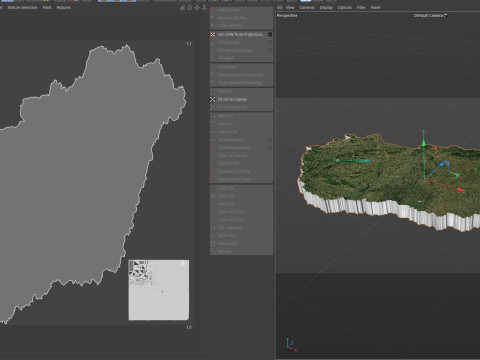Click the Clear UV Pins command
The width and height of the screenshot is (480, 360).
[x=241, y=26]
